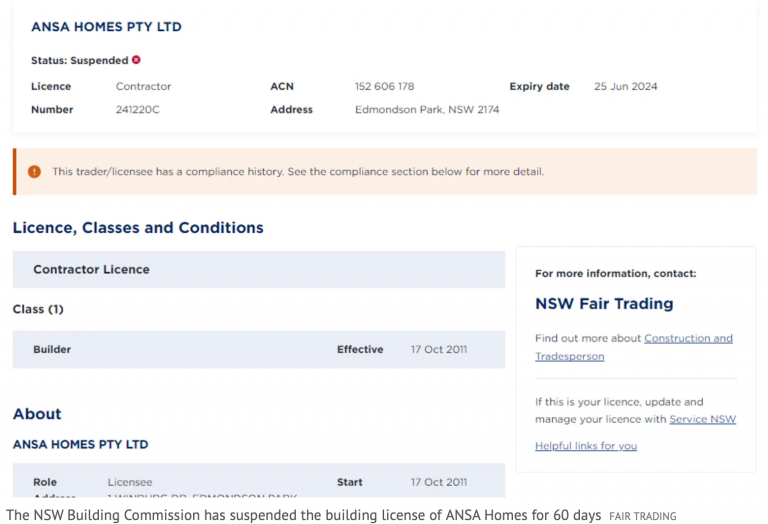Select the ANSA HOMES PTY LTD title
This screenshot has width=768, height=524.
pyautogui.click(x=106, y=27)
